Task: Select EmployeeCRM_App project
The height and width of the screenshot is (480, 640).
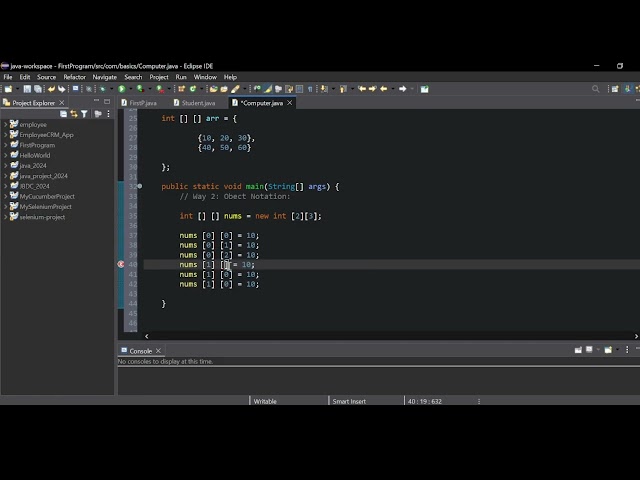Action: [x=46, y=135]
